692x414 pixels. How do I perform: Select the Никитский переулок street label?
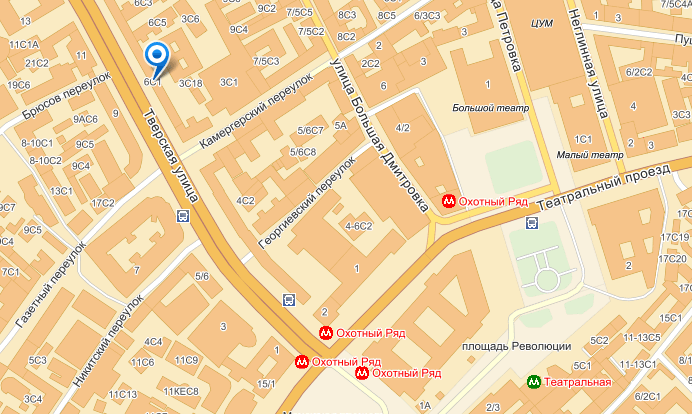[108, 341]
